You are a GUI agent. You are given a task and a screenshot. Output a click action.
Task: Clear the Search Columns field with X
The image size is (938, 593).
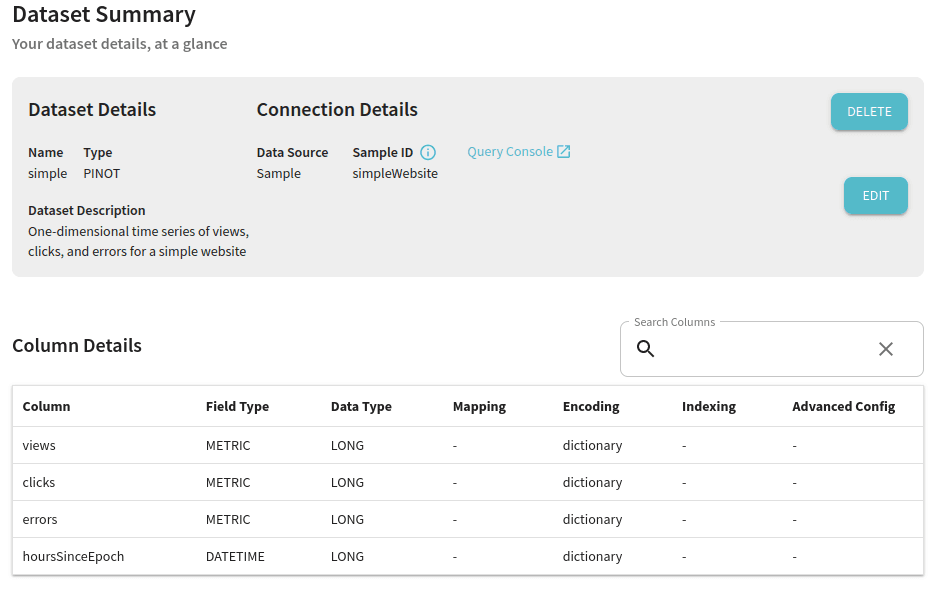click(886, 349)
